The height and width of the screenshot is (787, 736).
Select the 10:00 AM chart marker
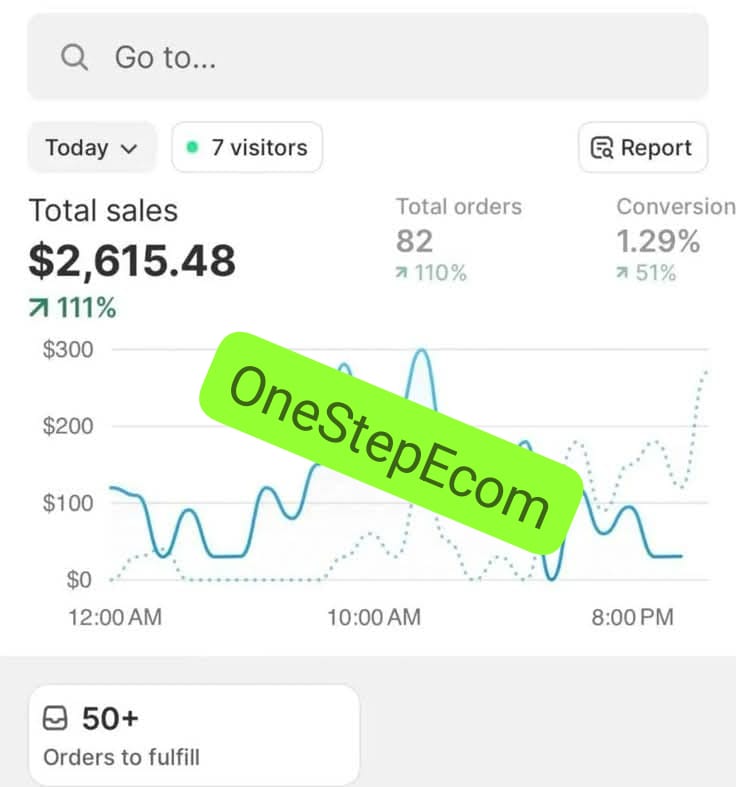click(374, 617)
